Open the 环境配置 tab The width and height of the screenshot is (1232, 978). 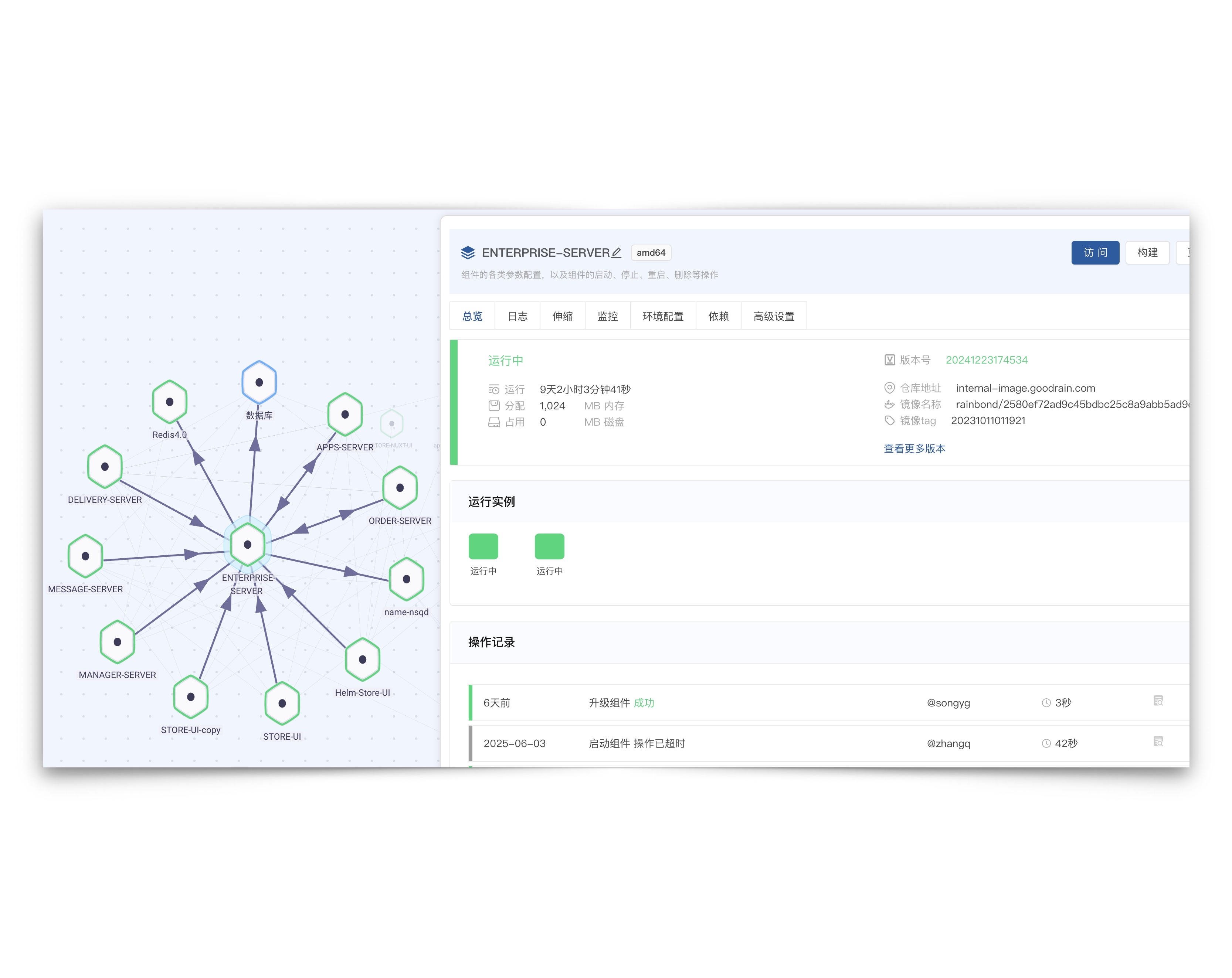pyautogui.click(x=662, y=316)
